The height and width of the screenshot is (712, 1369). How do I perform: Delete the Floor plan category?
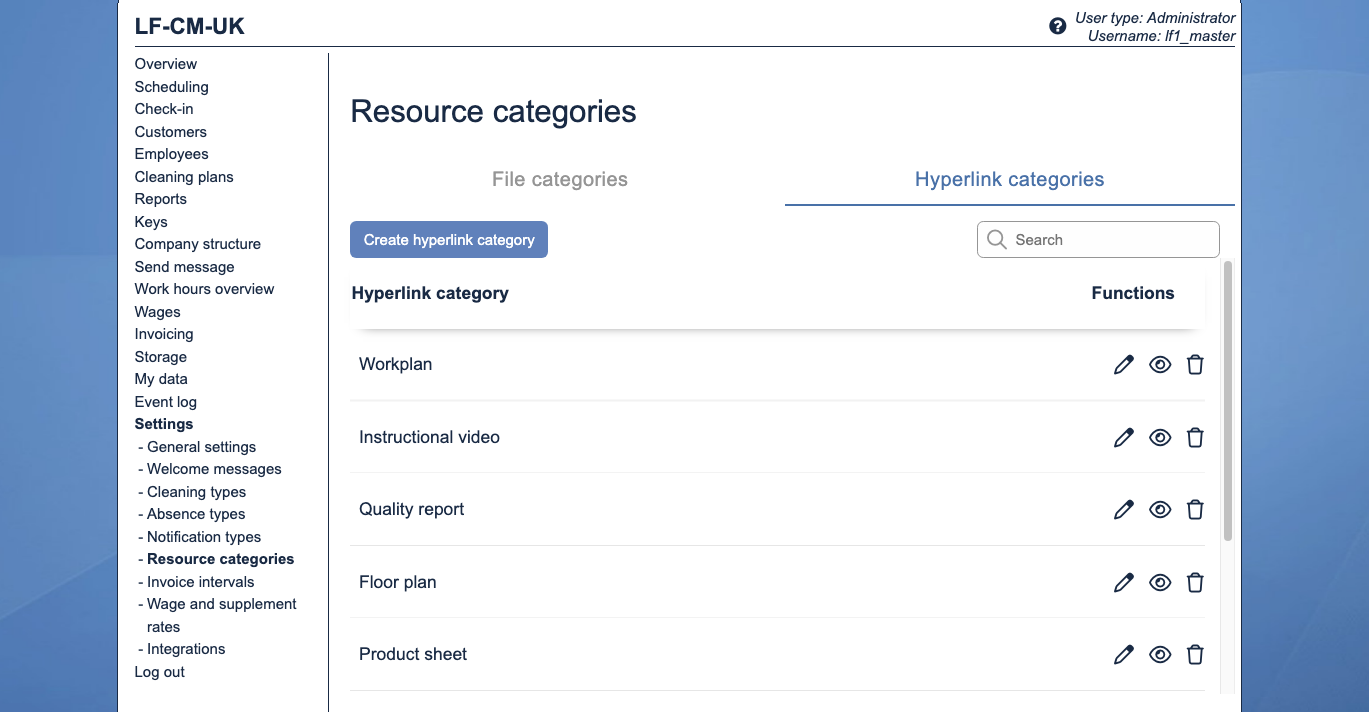(x=1195, y=582)
